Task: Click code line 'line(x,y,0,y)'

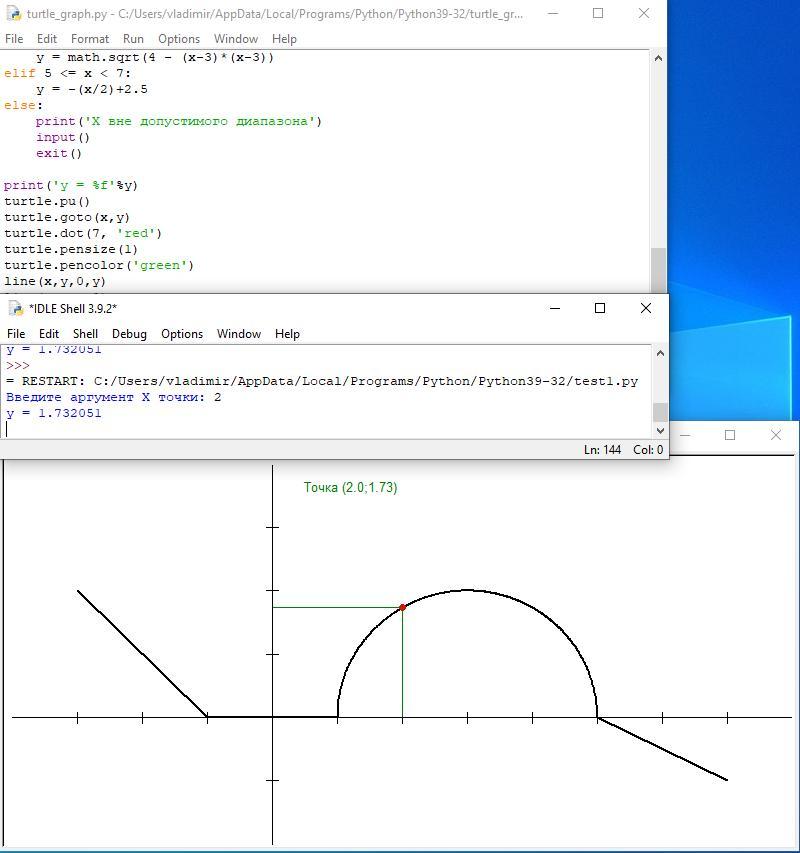Action: [55, 281]
